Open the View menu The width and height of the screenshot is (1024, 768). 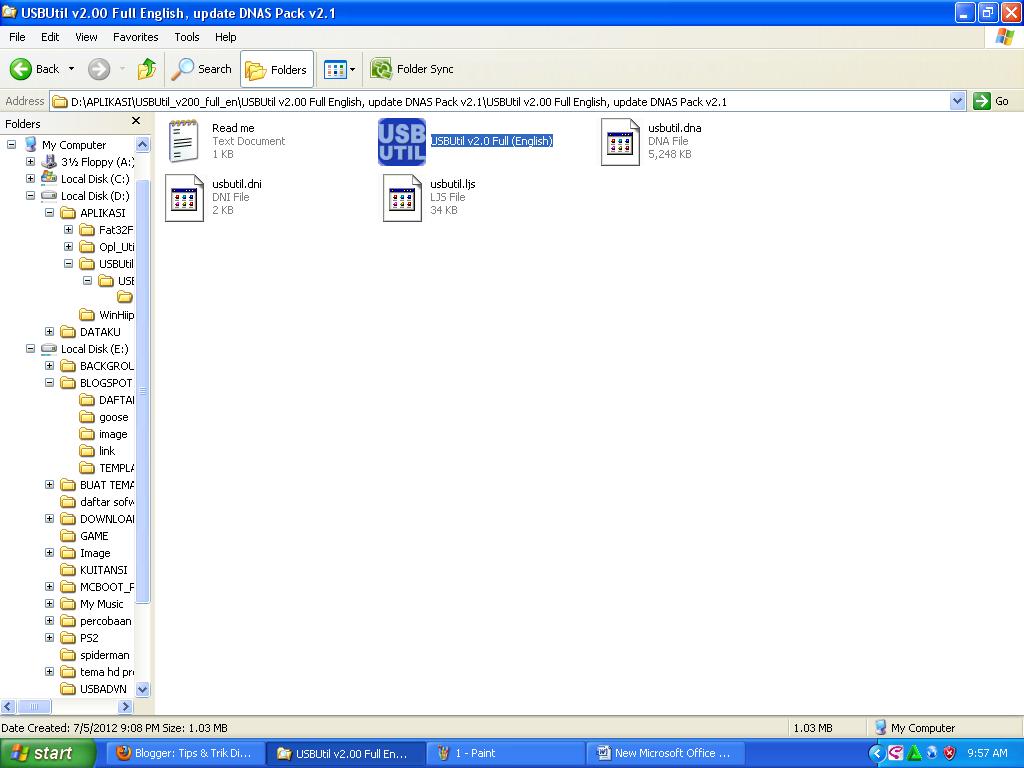(86, 37)
